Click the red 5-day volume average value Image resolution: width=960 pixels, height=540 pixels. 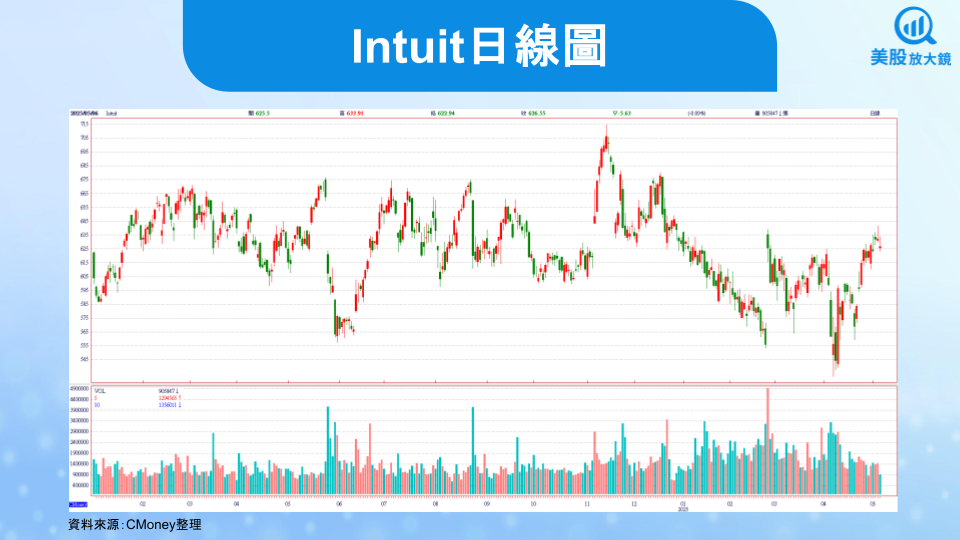[170, 398]
